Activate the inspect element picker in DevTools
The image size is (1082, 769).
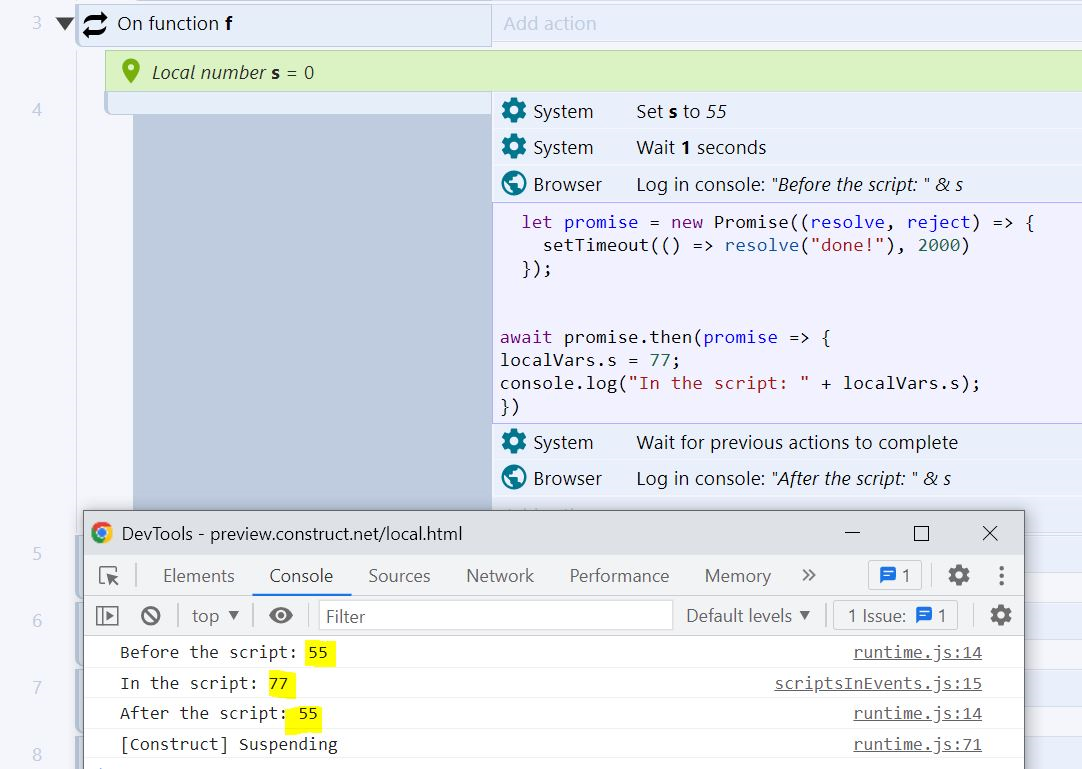click(x=108, y=575)
